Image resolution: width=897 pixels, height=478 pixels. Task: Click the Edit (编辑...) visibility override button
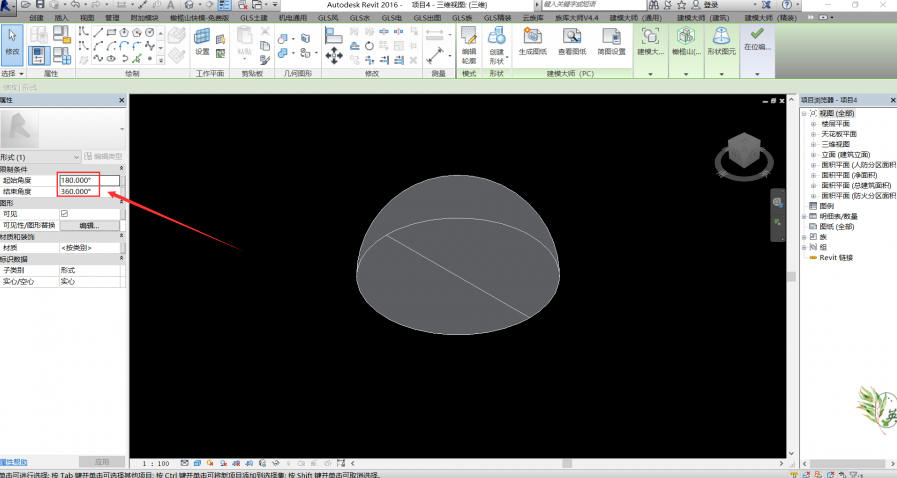point(89,225)
